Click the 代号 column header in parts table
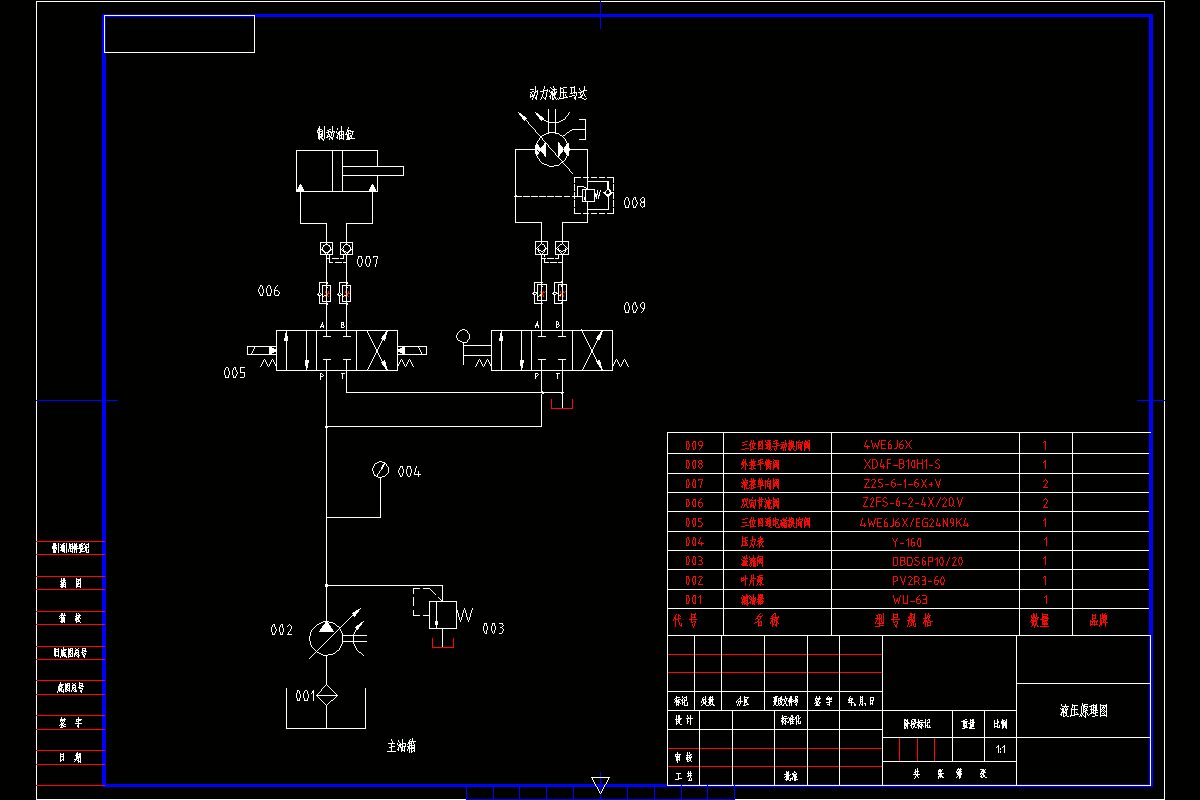The width and height of the screenshot is (1200, 800). tap(685, 621)
